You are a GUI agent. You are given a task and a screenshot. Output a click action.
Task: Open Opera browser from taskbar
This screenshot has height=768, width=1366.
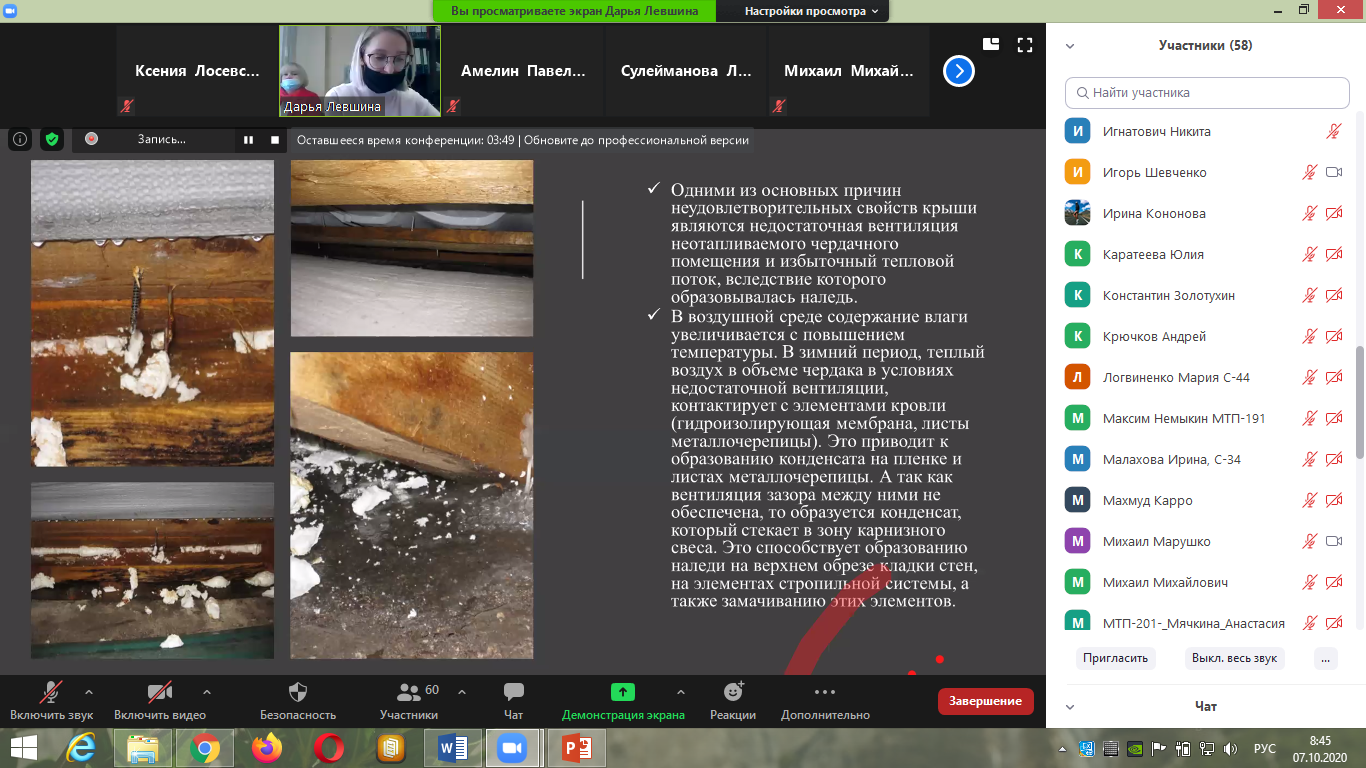coord(328,747)
